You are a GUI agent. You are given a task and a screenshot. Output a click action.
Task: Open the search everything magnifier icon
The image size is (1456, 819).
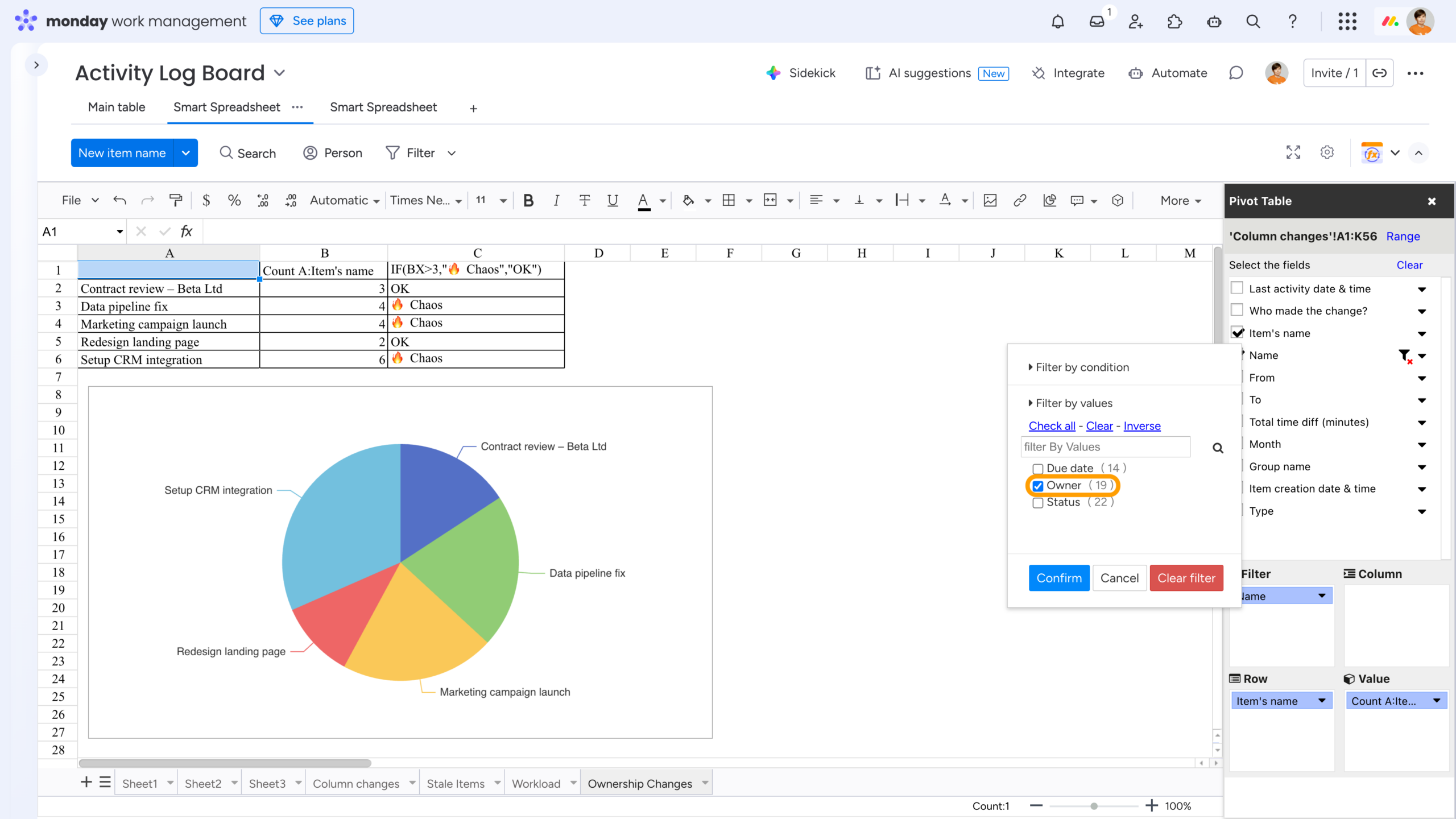click(1253, 22)
